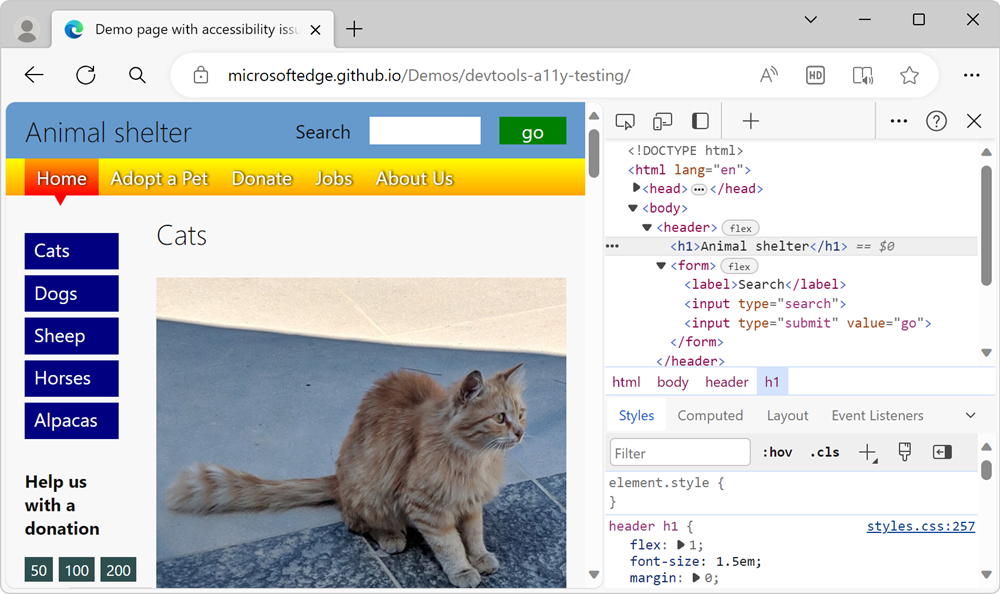Click the green go search button
Screen dimensions: 1000x594
532,131
